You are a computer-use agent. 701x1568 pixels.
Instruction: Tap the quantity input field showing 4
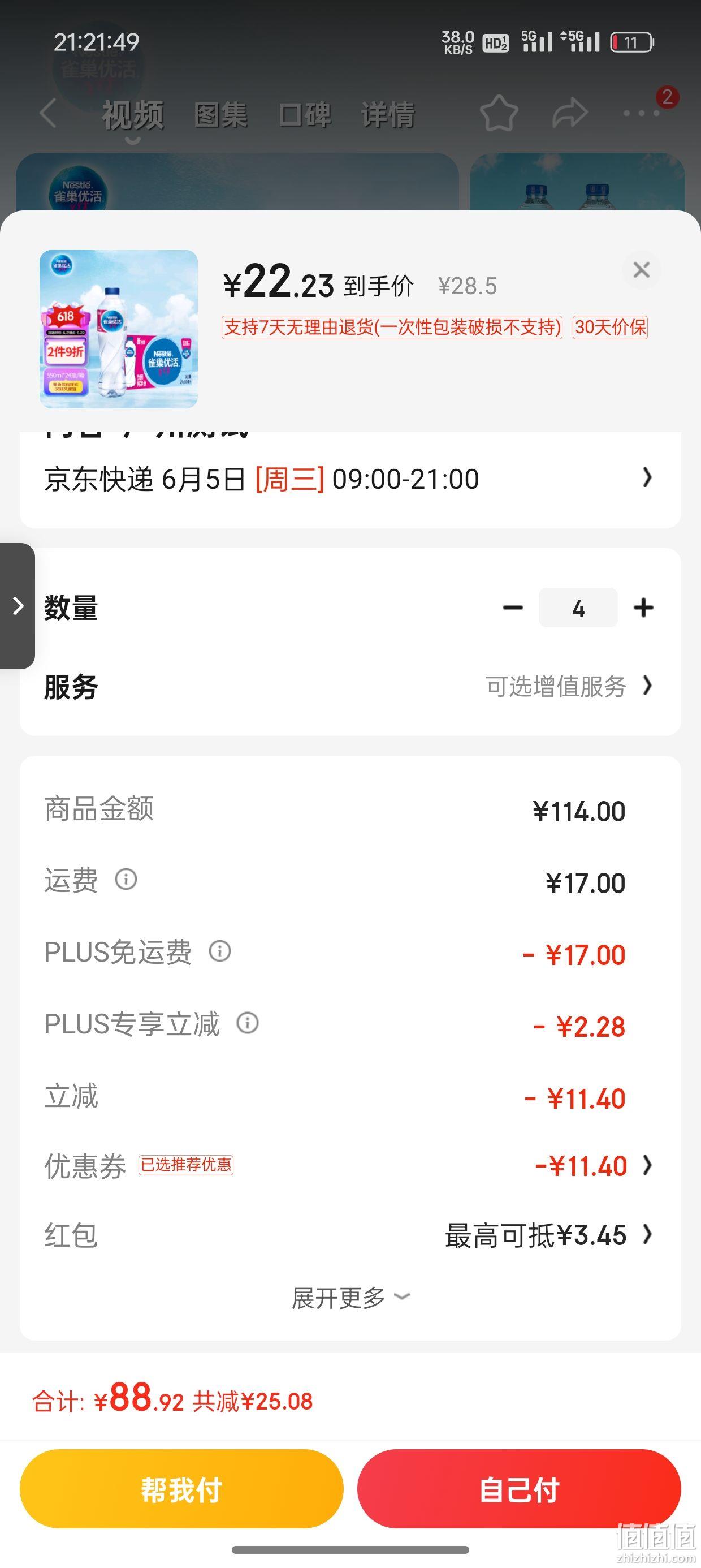(x=578, y=608)
